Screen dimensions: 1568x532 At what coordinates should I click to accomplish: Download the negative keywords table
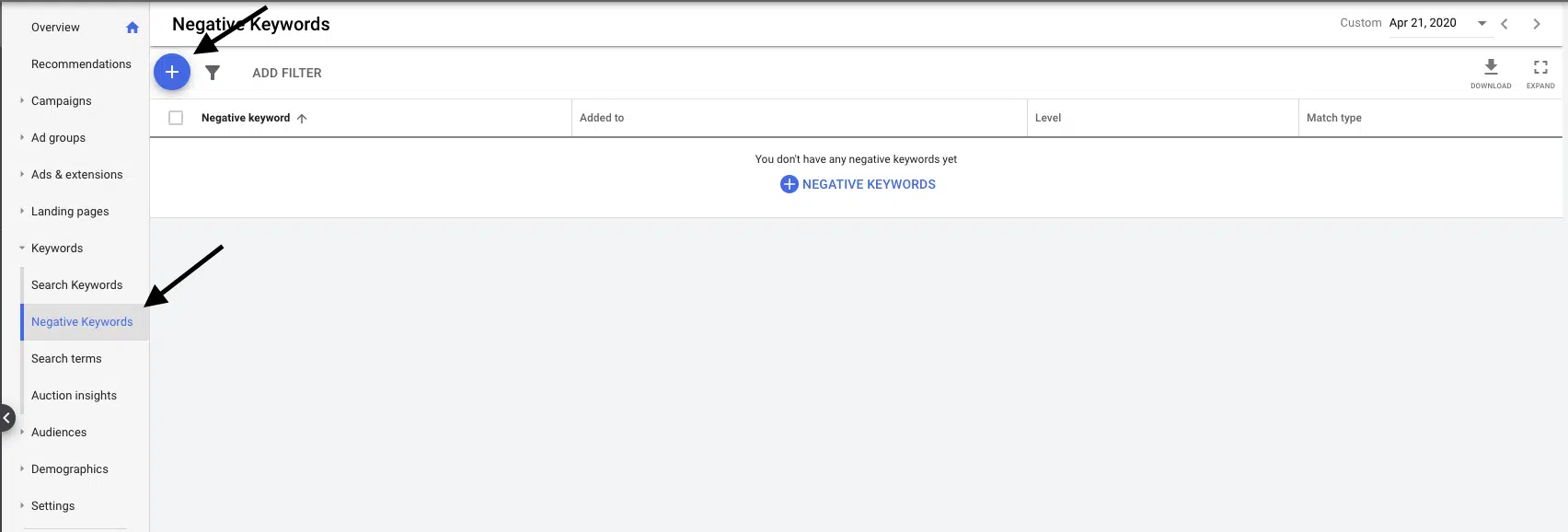(x=1491, y=74)
